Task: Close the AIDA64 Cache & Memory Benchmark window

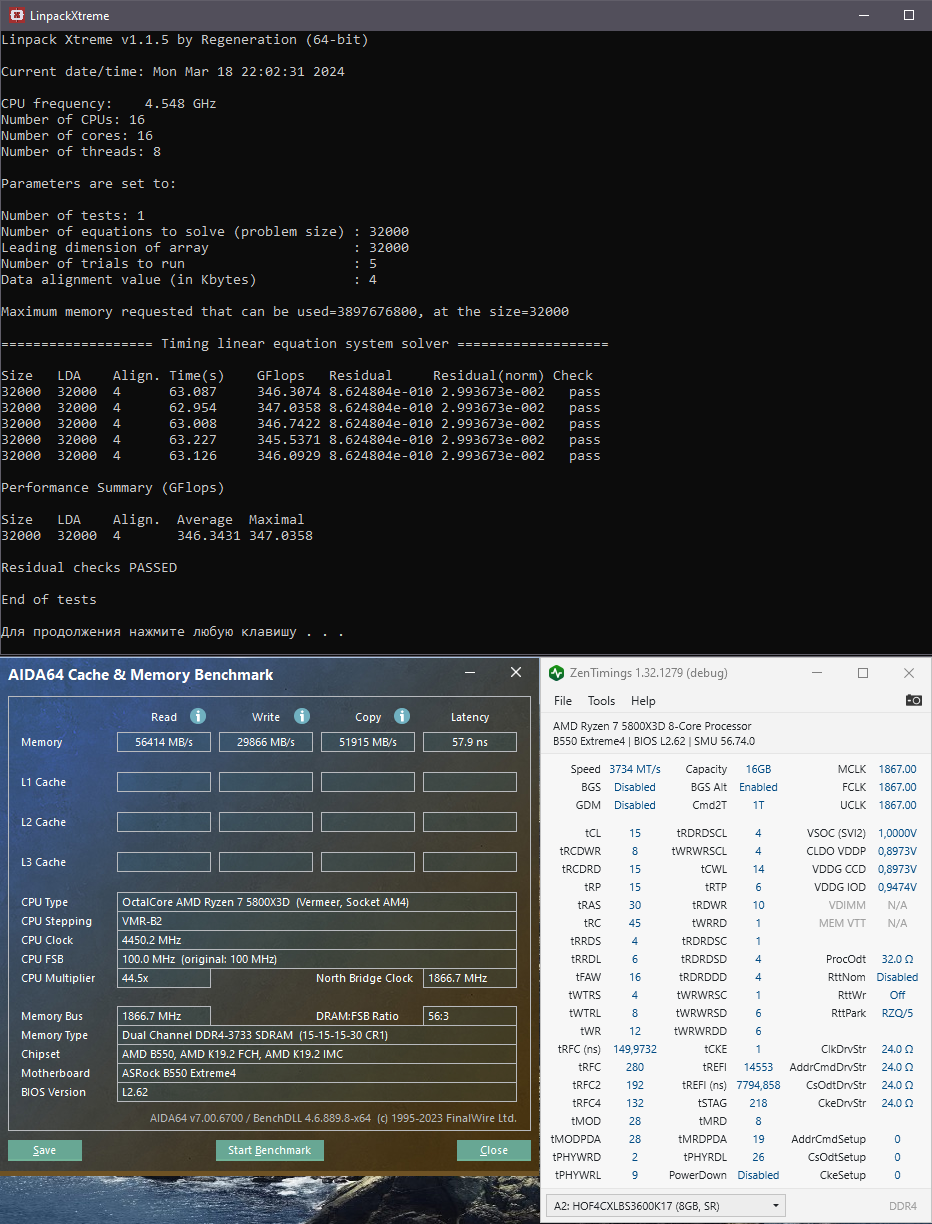Action: pos(516,673)
